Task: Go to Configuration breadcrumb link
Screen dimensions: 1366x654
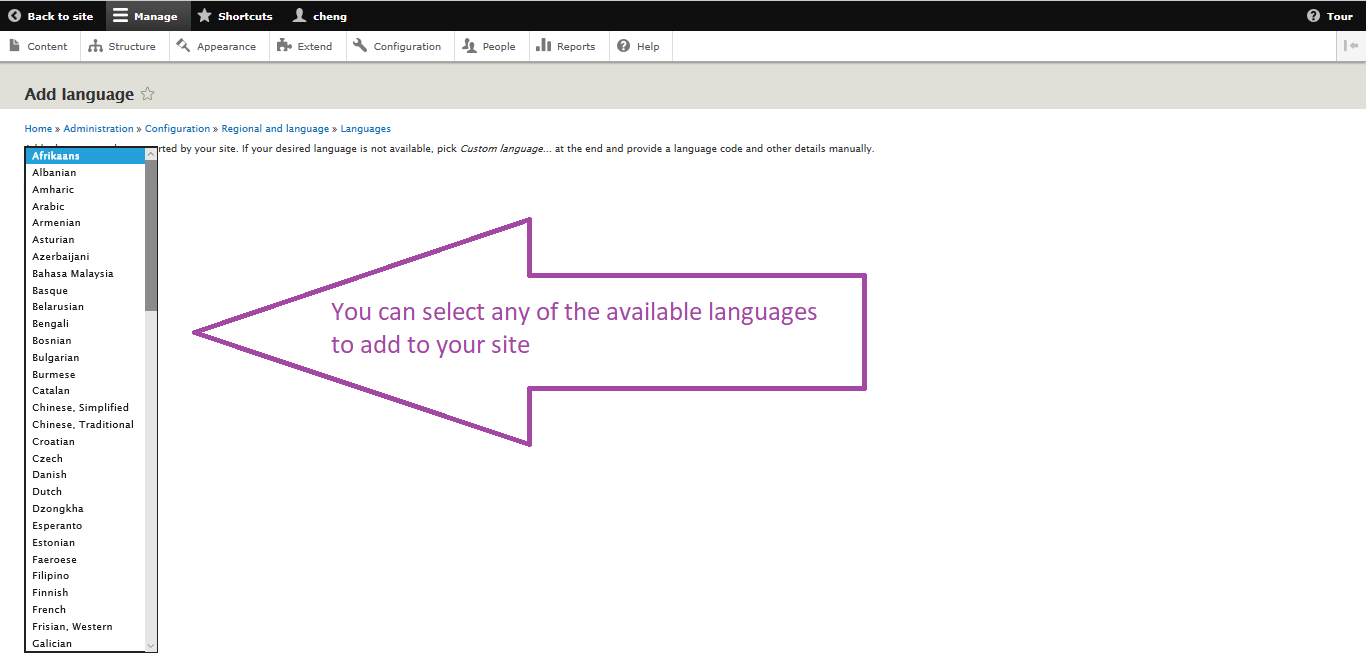Action: pos(177,129)
